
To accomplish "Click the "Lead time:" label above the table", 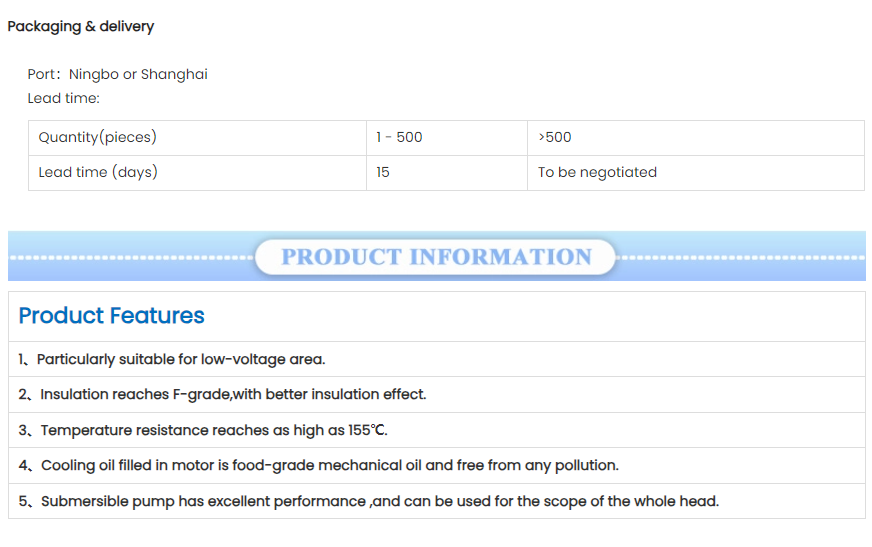I will 64,98.
